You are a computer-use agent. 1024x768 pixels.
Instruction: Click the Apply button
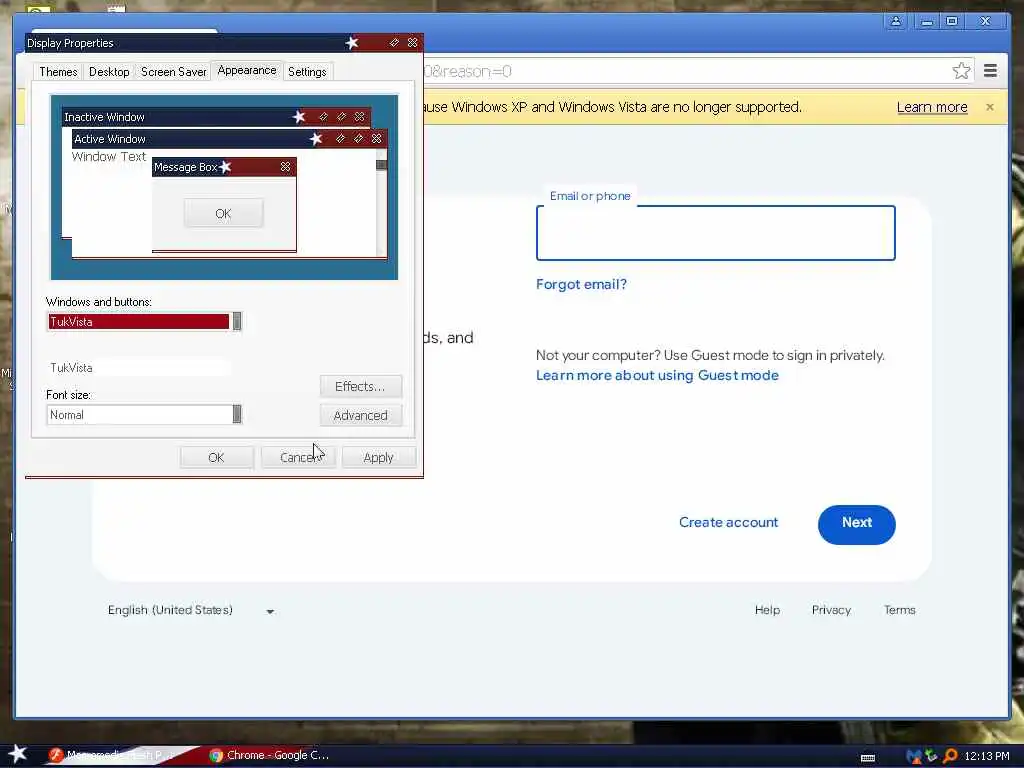(379, 457)
